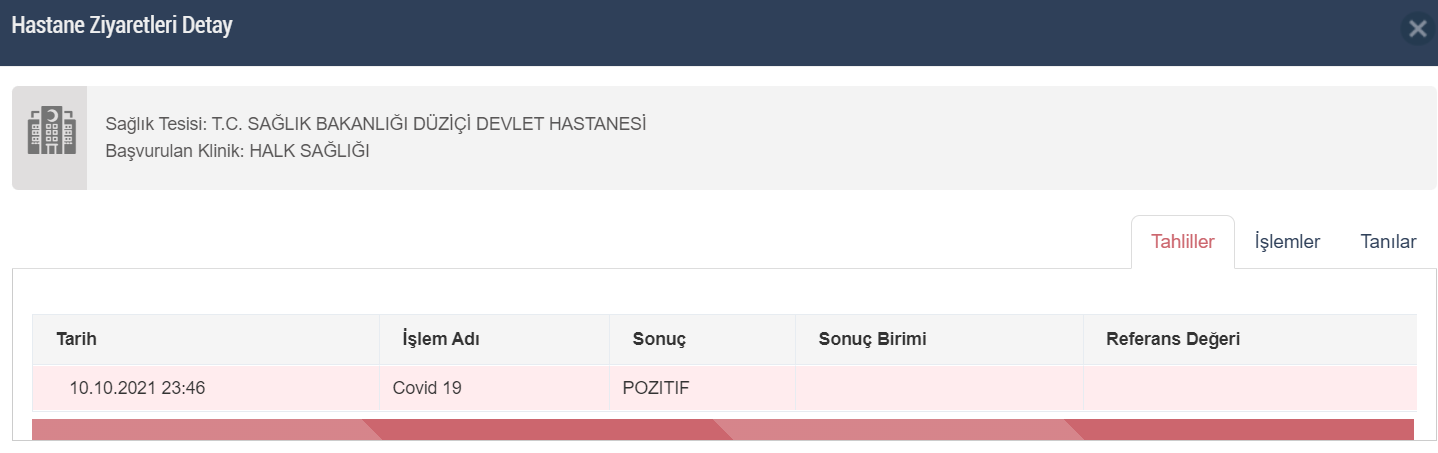Select the Referans Değeri column header
Image resolution: width=1438 pixels, height=453 pixels.
coord(1250,339)
